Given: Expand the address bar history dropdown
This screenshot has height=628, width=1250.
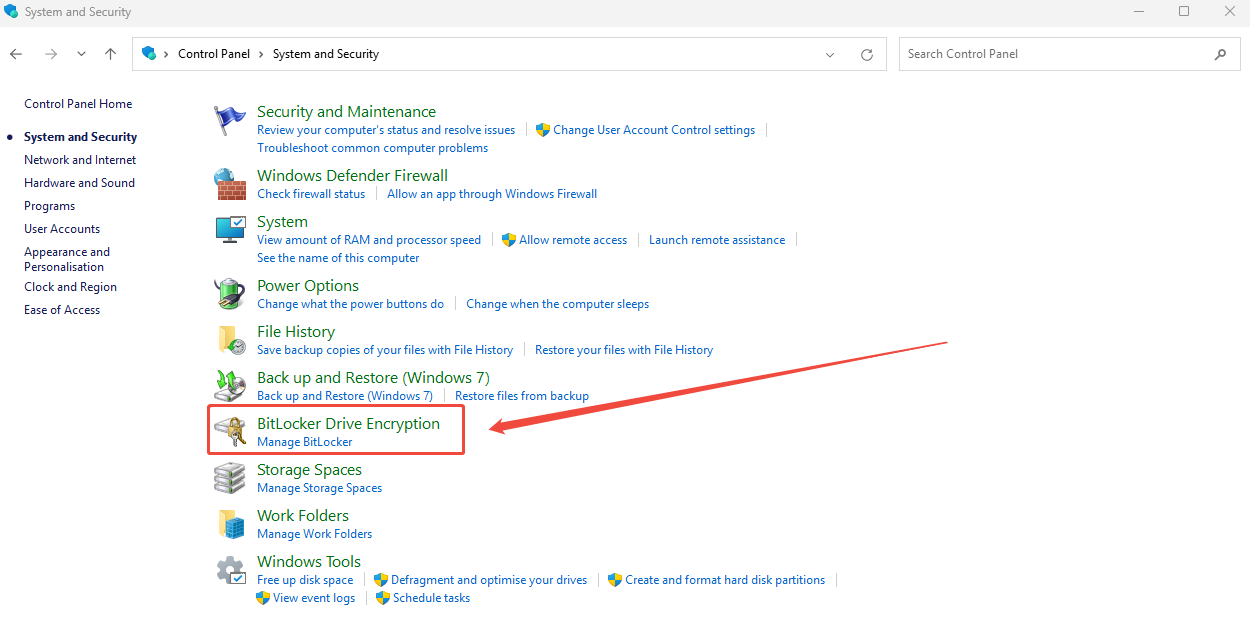Looking at the screenshot, I should pos(830,55).
